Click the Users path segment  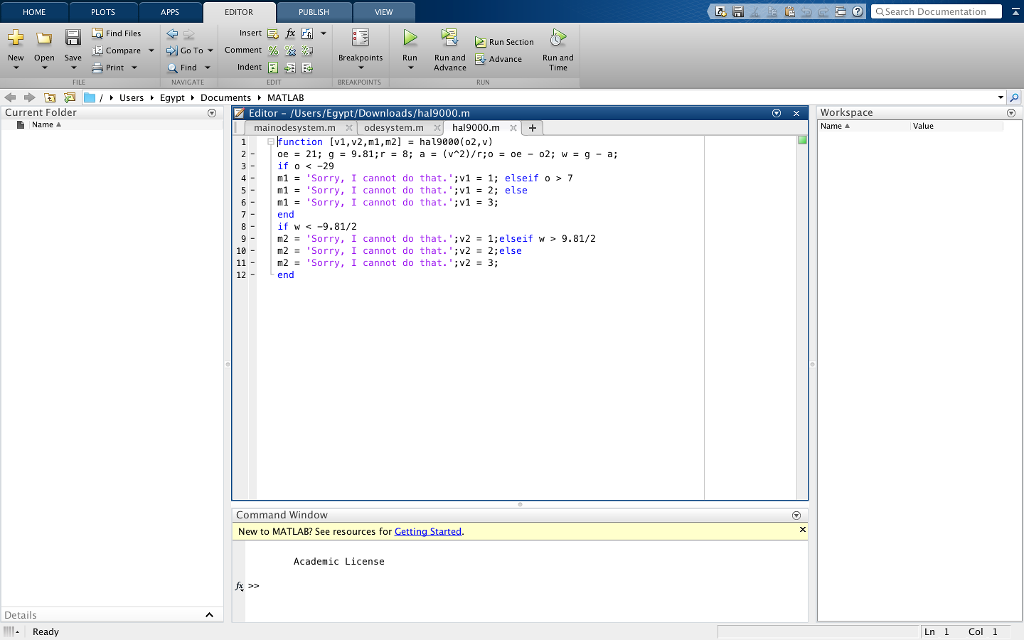(131, 97)
